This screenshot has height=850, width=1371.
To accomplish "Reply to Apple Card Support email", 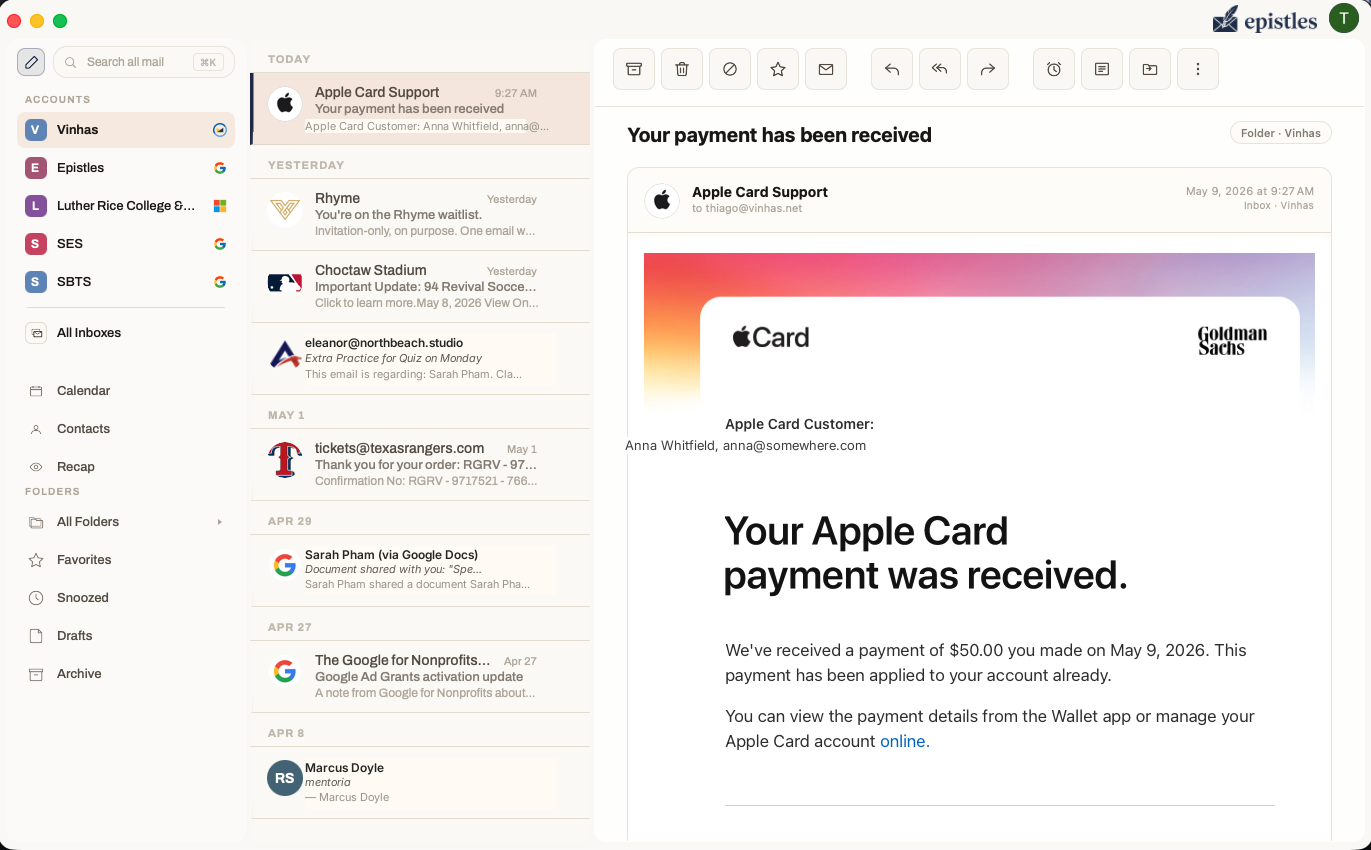I will point(892,69).
